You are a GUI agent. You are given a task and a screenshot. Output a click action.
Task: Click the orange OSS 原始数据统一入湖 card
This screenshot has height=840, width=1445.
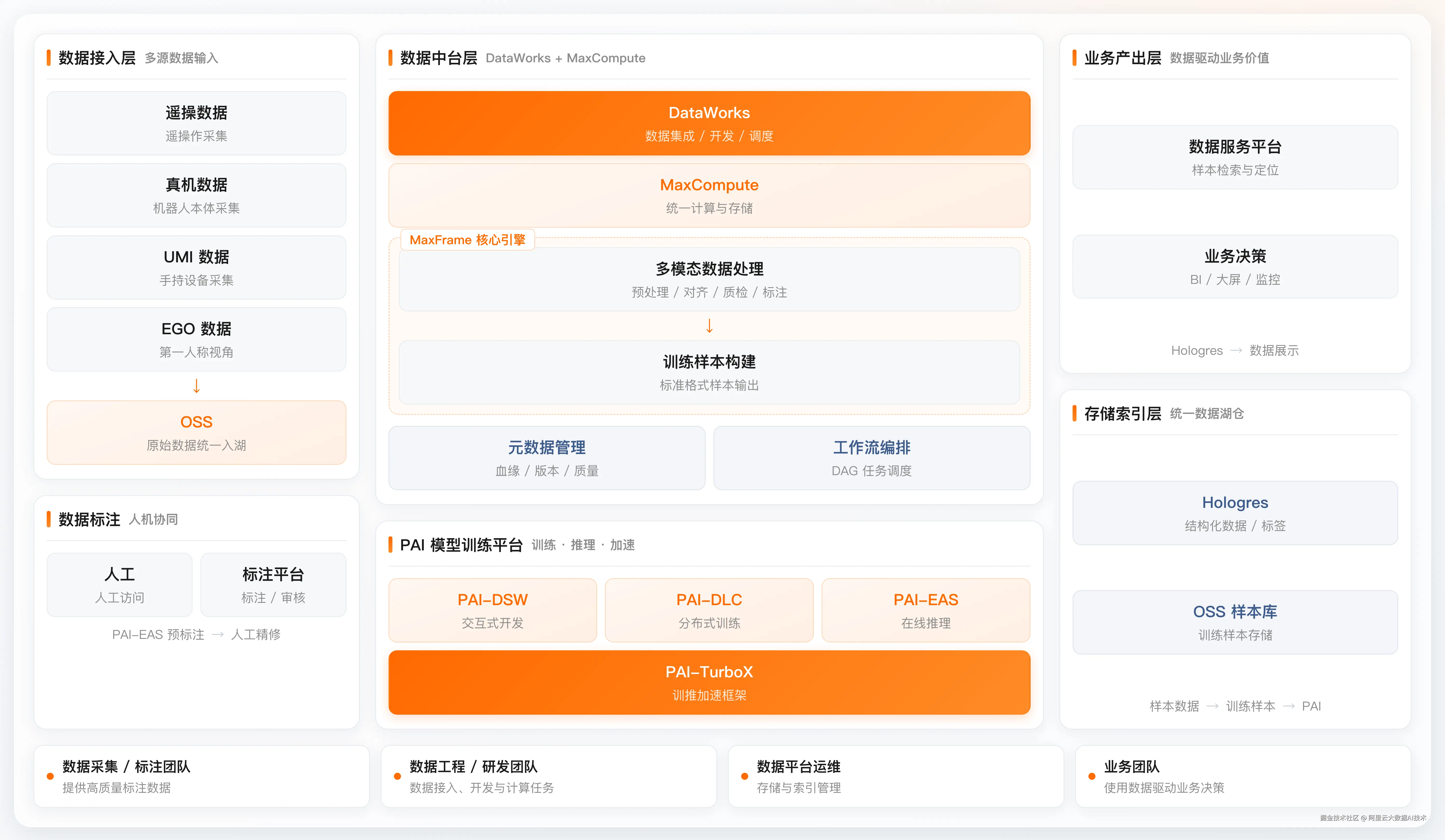(196, 432)
